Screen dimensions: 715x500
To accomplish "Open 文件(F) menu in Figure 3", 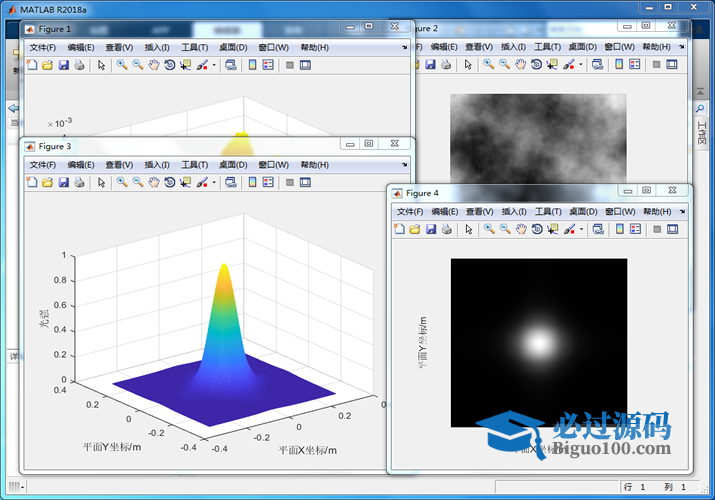I will pyautogui.click(x=43, y=165).
